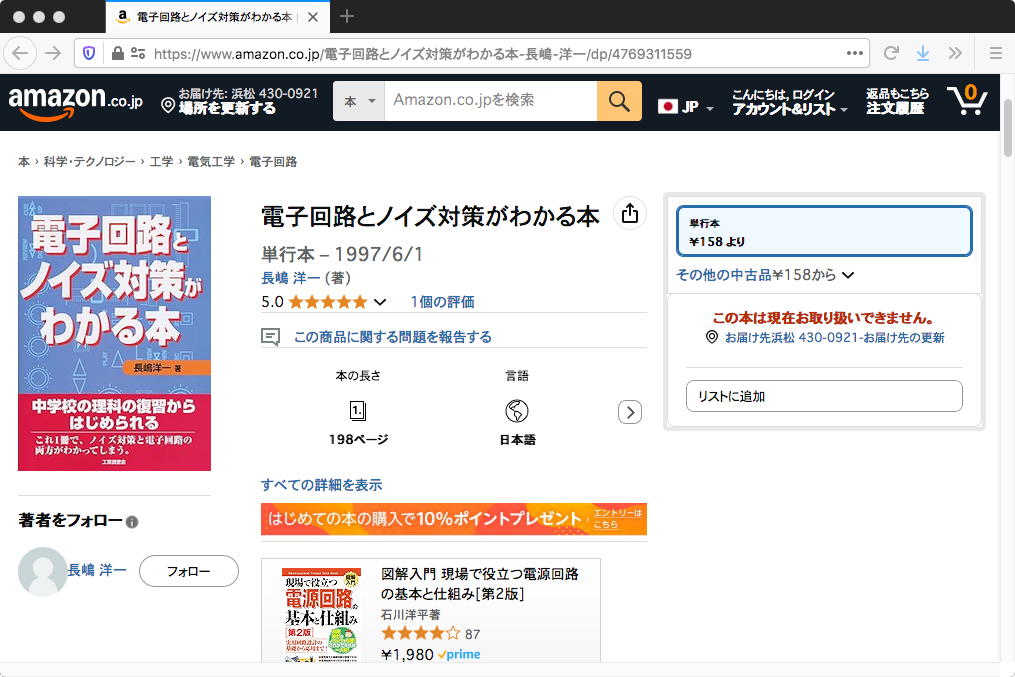Screen dimensions: 1015x677
Task: Open すべての詳細を表示
Action: pyautogui.click(x=321, y=485)
